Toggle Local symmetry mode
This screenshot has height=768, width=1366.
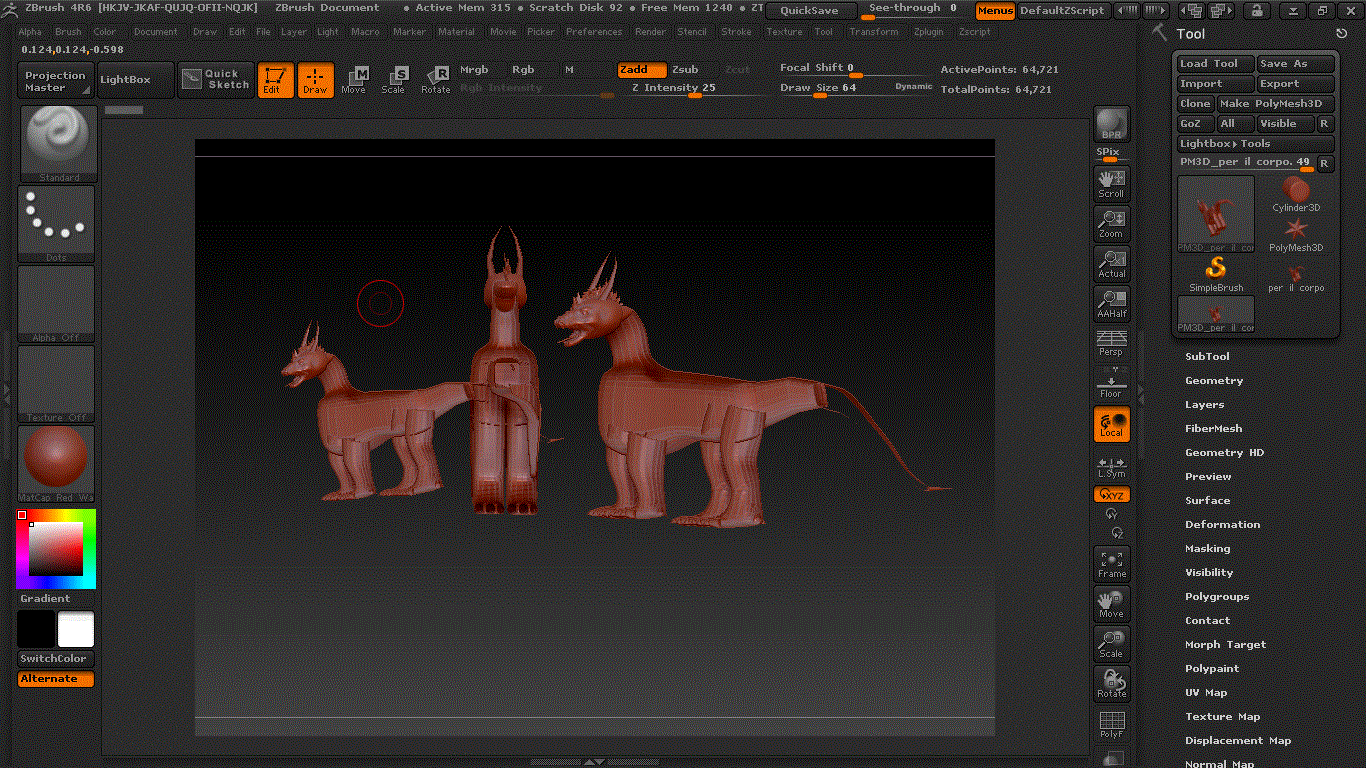[x=1112, y=423]
